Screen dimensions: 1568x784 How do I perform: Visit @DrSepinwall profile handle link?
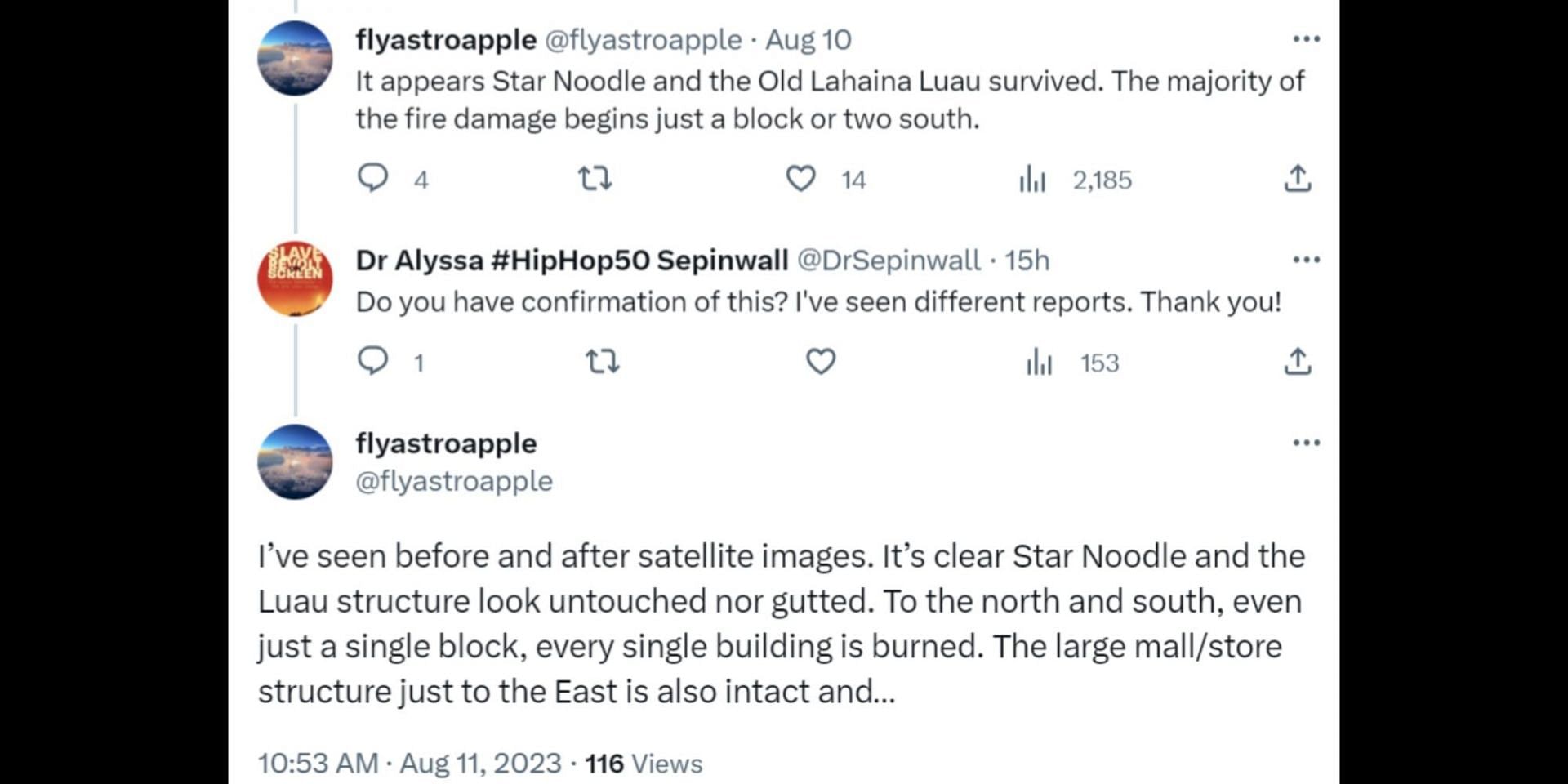(888, 261)
